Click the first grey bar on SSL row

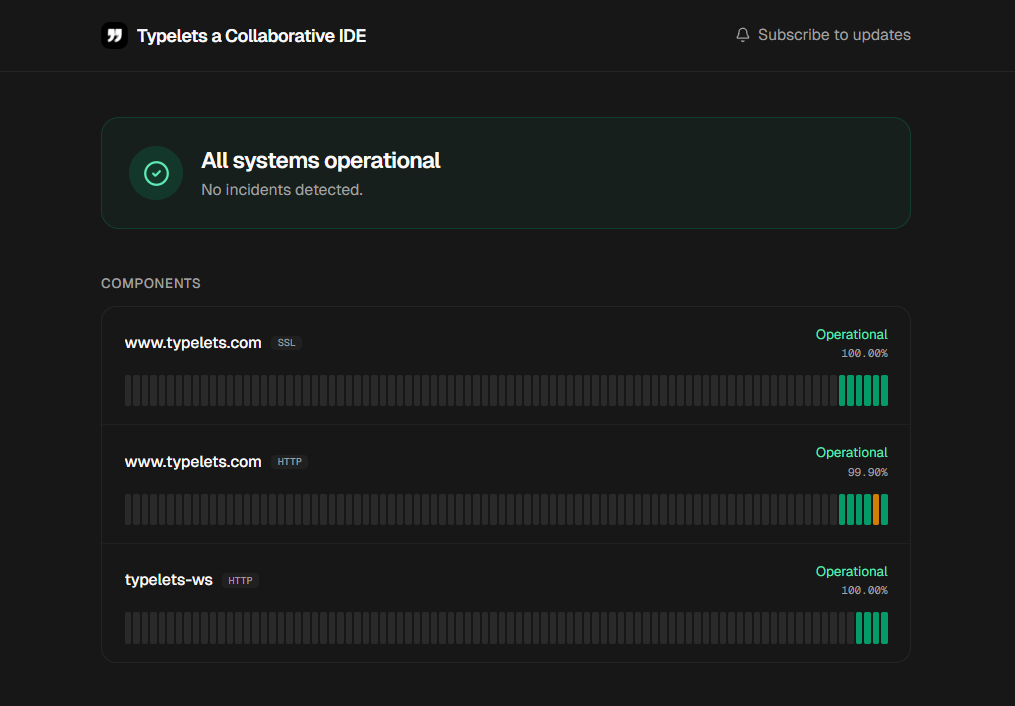[128, 391]
